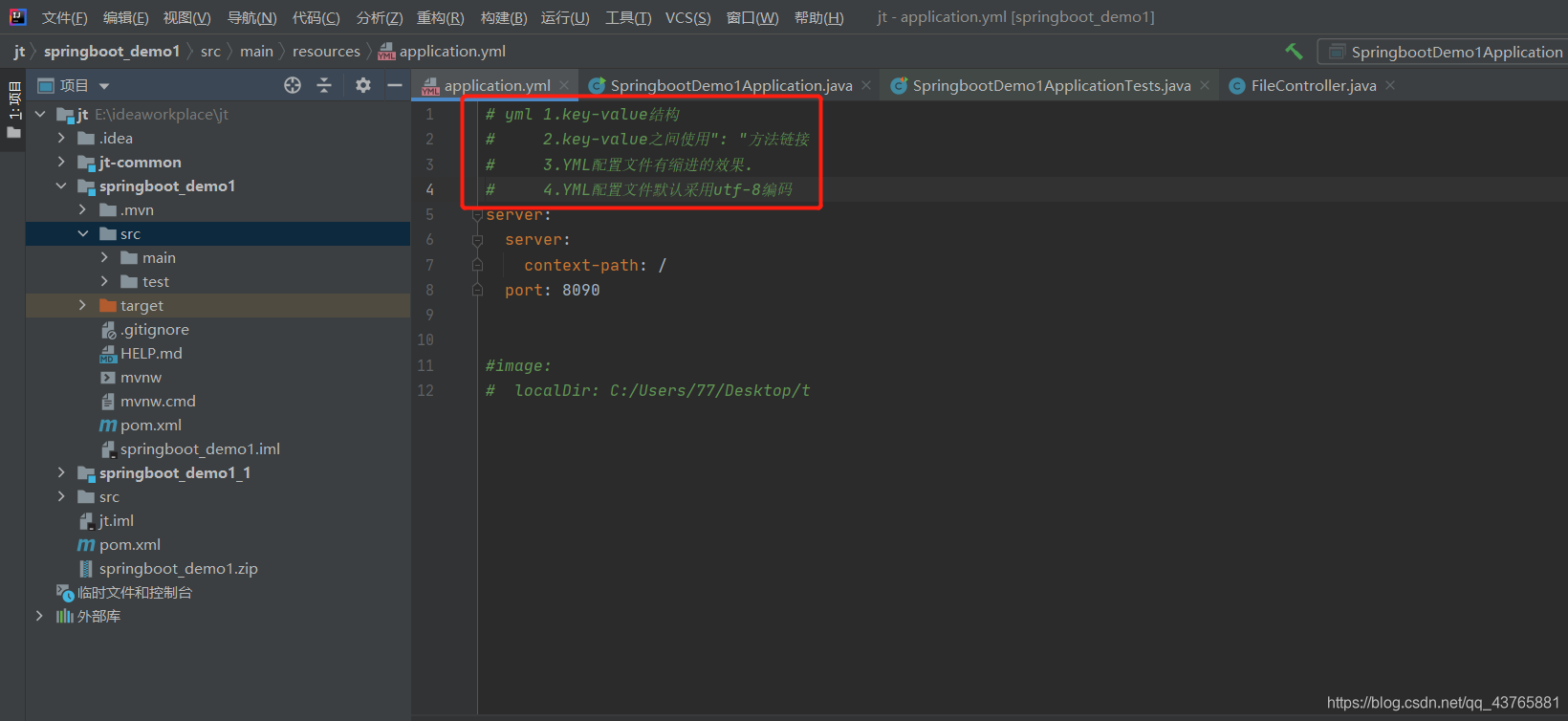1568x721 pixels.
Task: Click springboot_demo1 in the breadcrumb
Action: tap(112, 52)
